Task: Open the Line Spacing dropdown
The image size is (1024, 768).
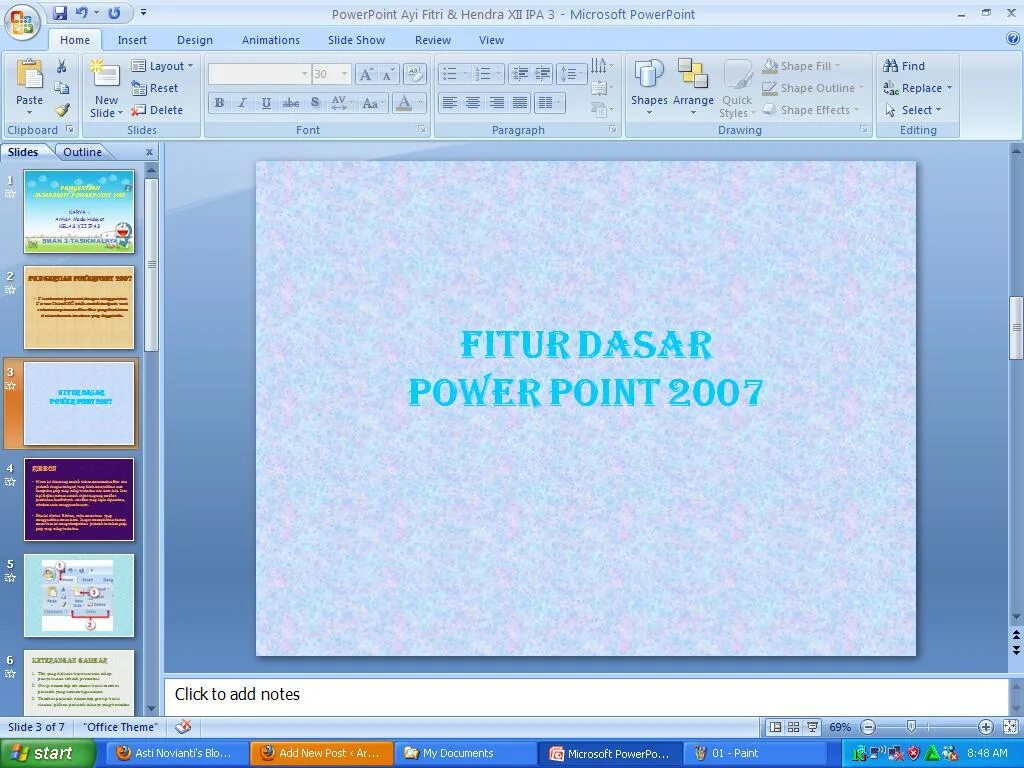Action: point(571,74)
